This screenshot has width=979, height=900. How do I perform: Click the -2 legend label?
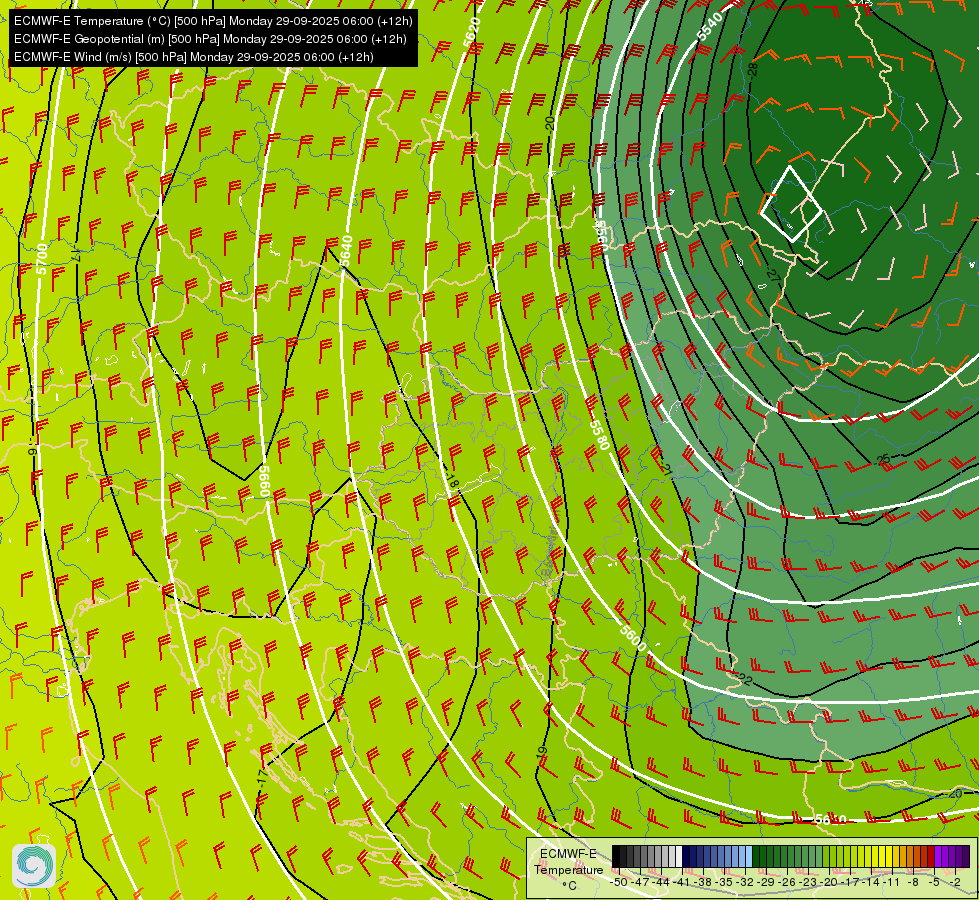coord(955,883)
